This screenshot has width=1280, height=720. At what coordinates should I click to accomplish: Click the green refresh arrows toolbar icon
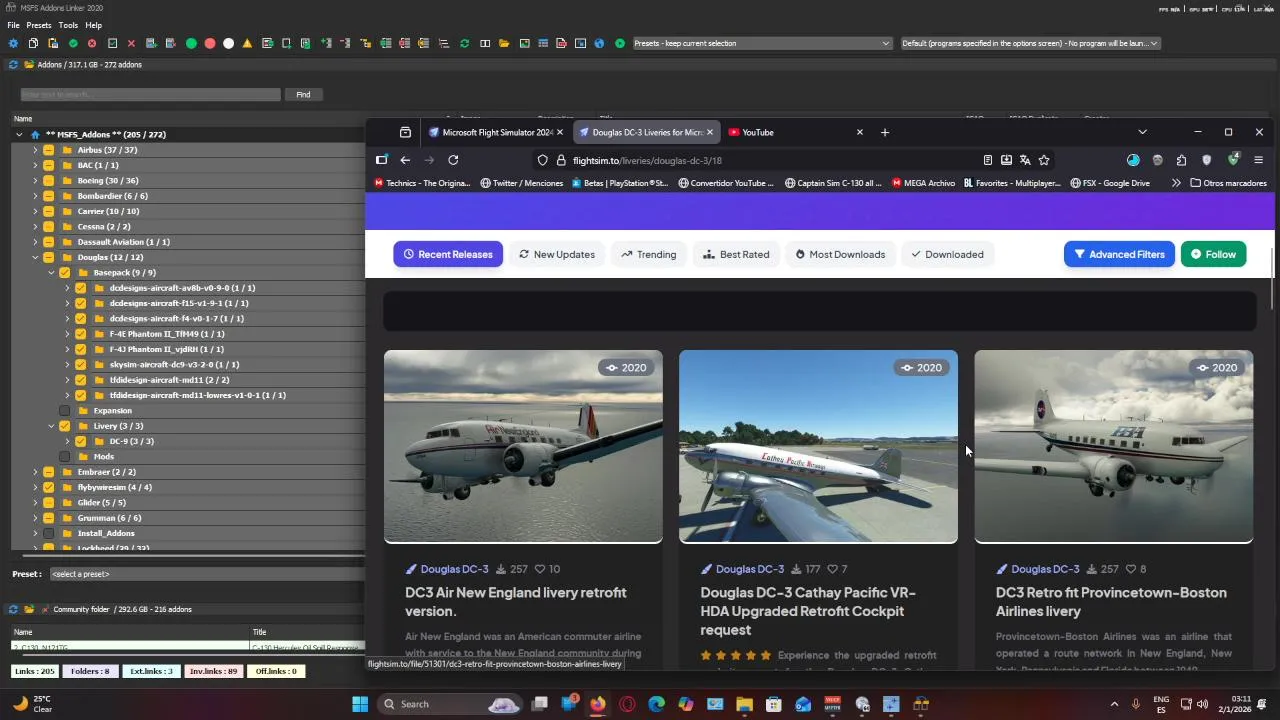(x=464, y=43)
